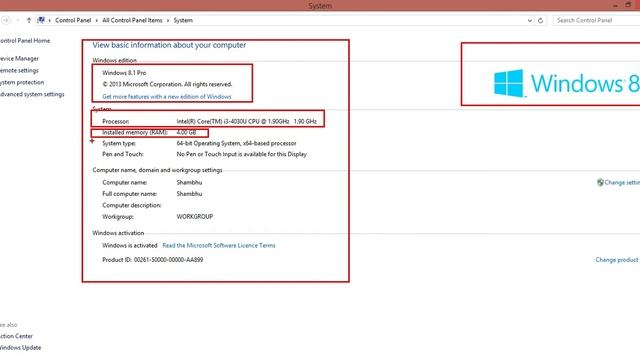Click the computer icon in address bar

coord(41,20)
